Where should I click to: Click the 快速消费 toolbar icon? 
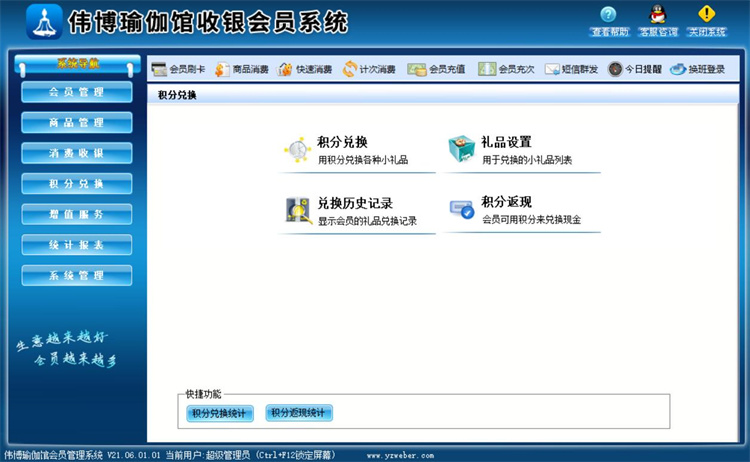[x=285, y=69]
